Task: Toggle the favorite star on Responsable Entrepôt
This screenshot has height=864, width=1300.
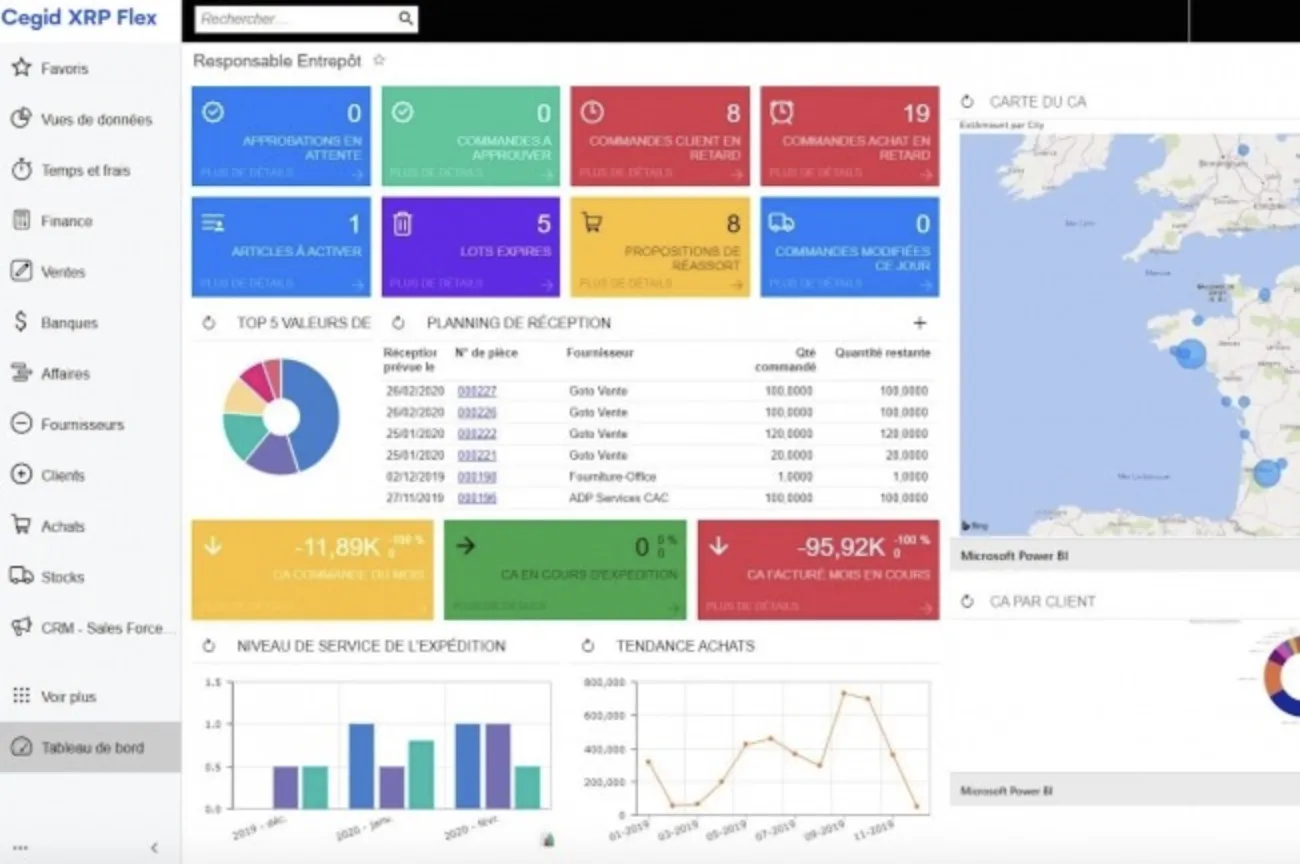Action: (x=377, y=60)
